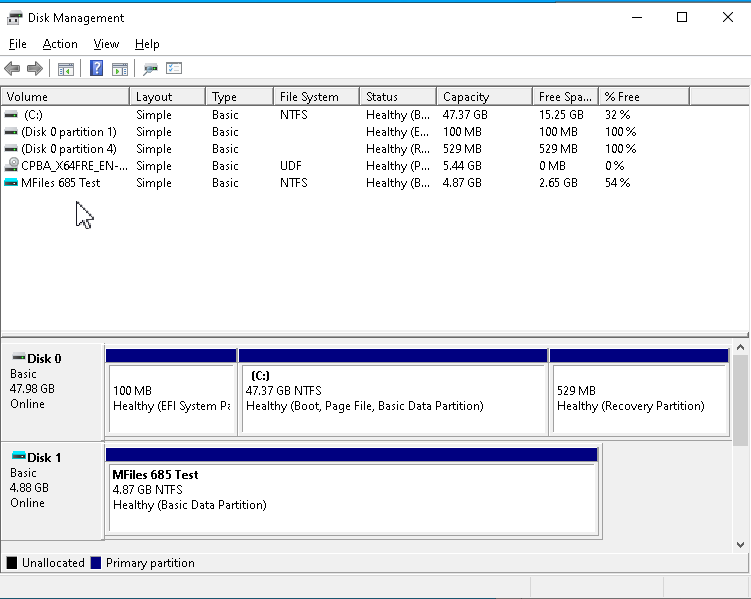Toggle the Show/Hide Action Pane icon
Viewport: 751px width, 599px height.
tap(120, 69)
